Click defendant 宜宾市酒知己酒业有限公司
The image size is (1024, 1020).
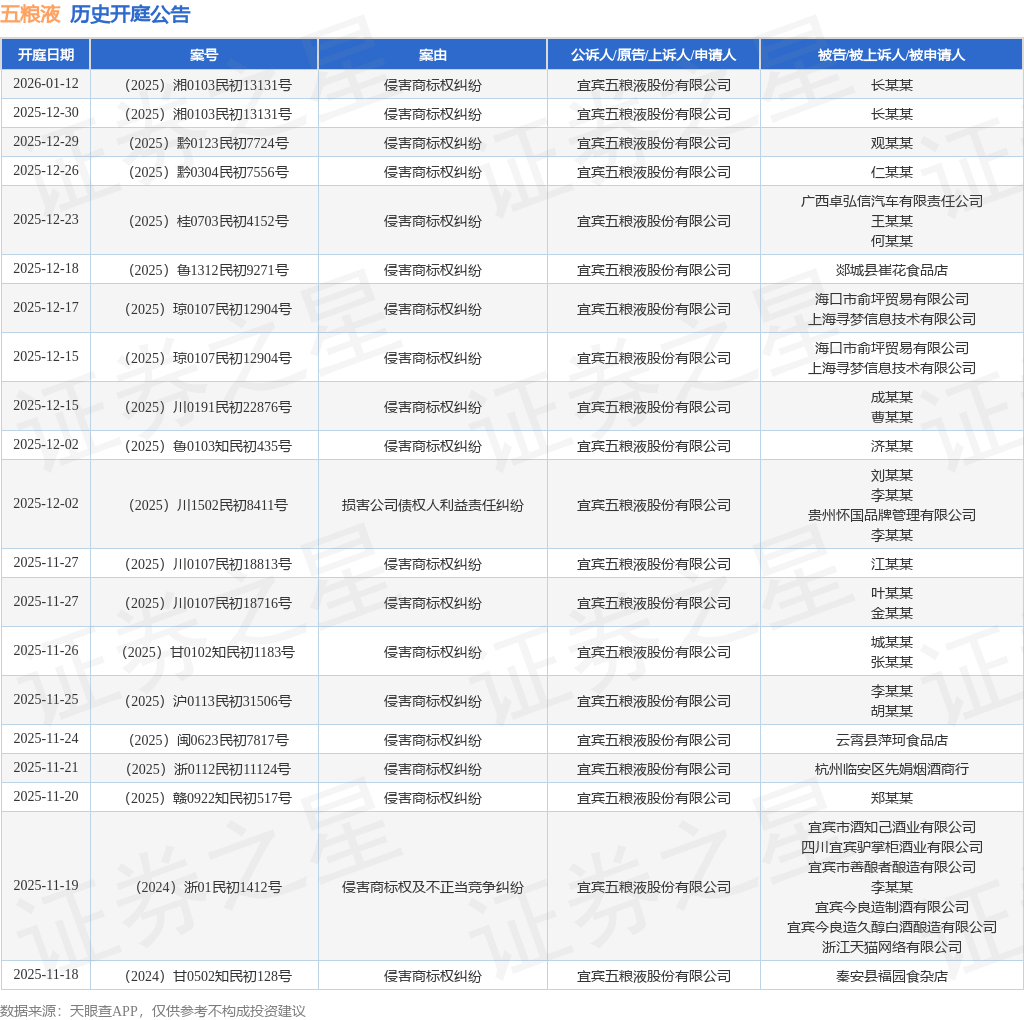[891, 827]
